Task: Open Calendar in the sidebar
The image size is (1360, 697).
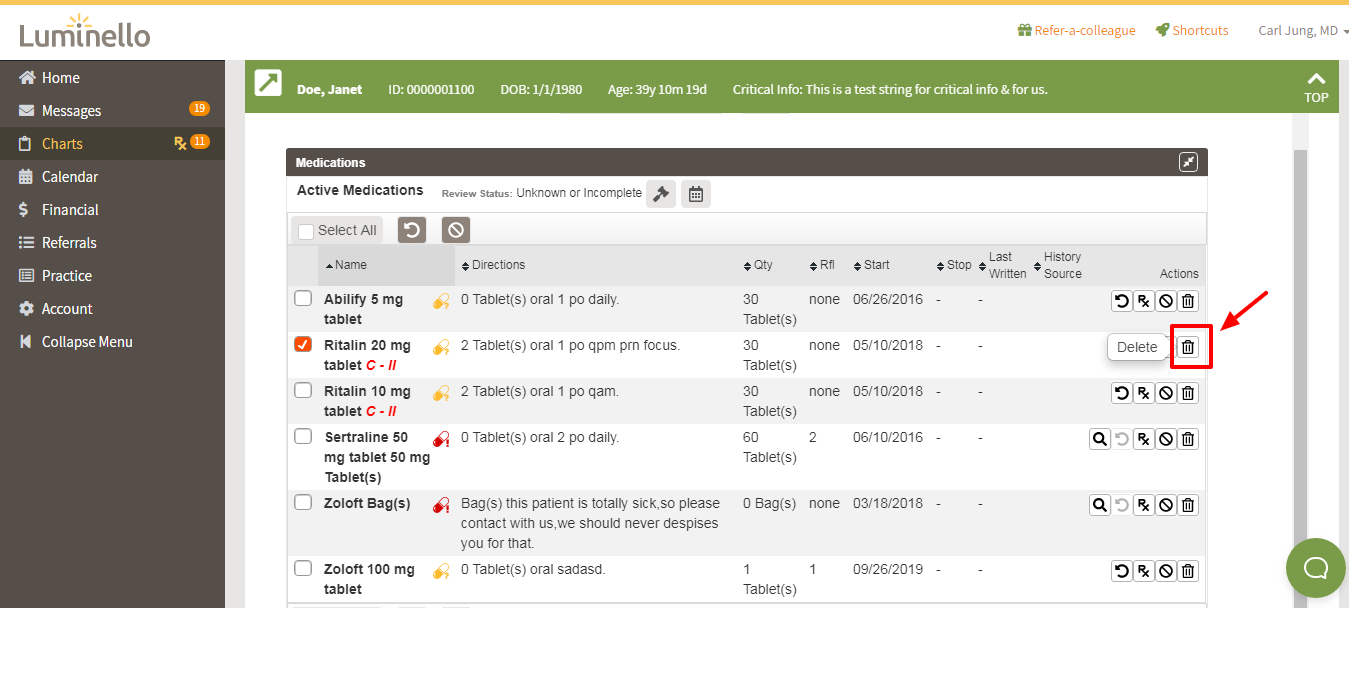Action: pyautogui.click(x=112, y=177)
